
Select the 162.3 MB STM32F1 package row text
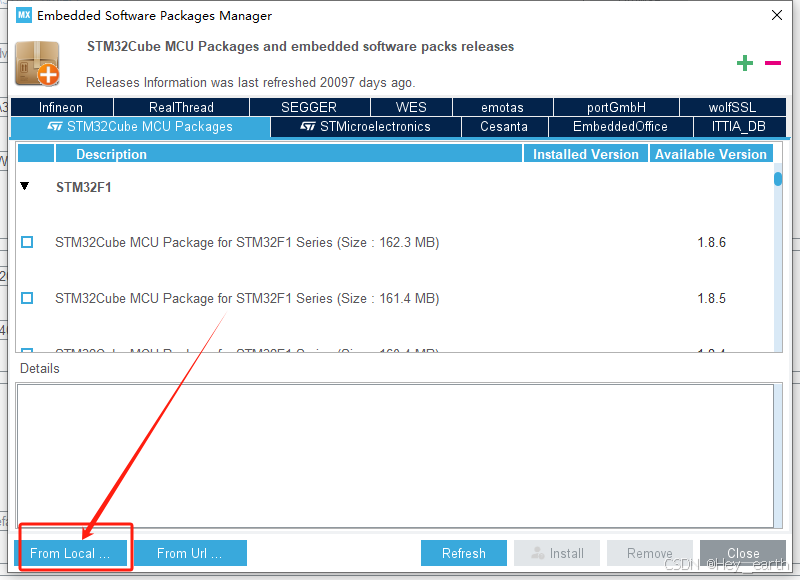(247, 242)
